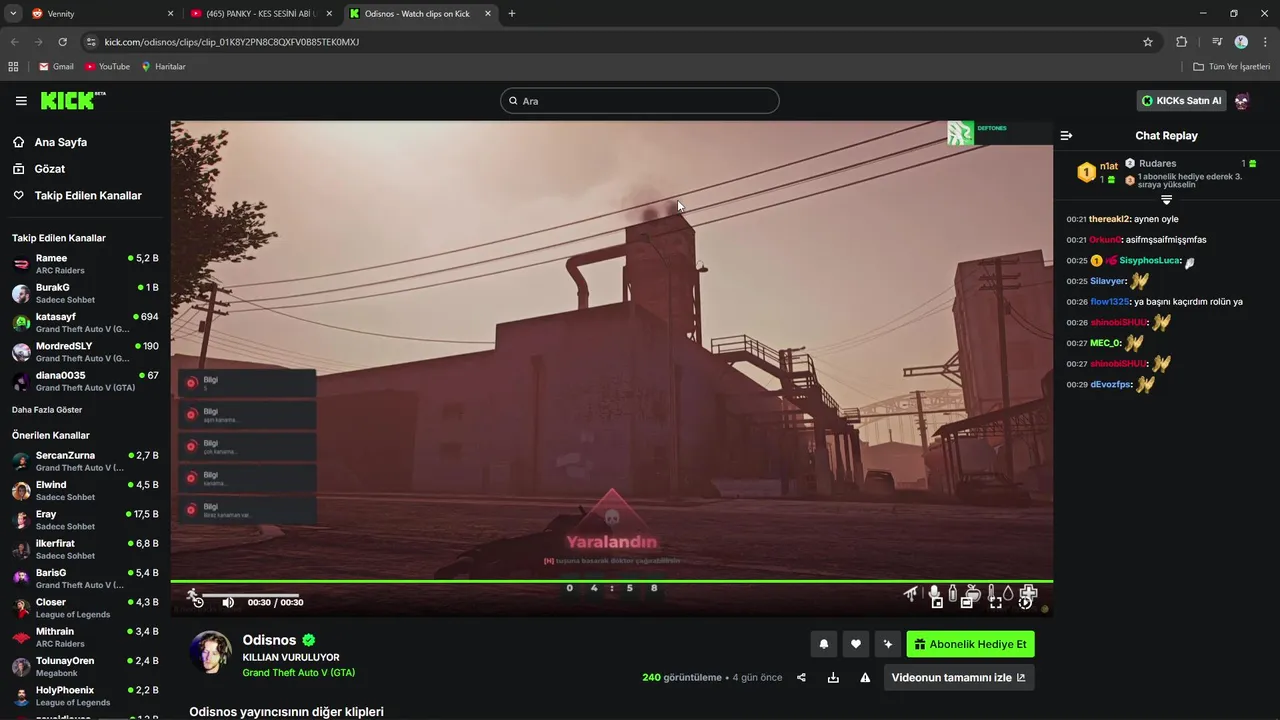Open YouTube bookmark
The height and width of the screenshot is (720, 1280).
pos(107,67)
